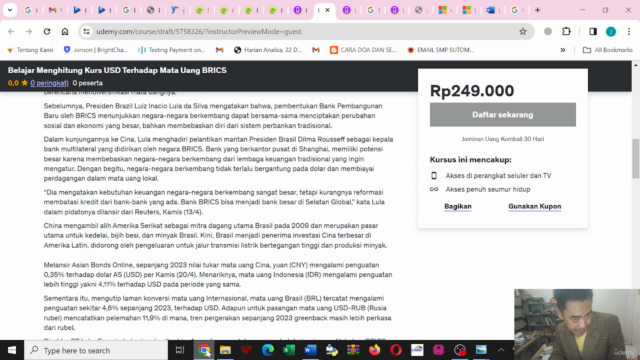Show hidden bookmarks with the » chevron
The width and height of the screenshot is (640, 360).
pyautogui.click(x=563, y=50)
